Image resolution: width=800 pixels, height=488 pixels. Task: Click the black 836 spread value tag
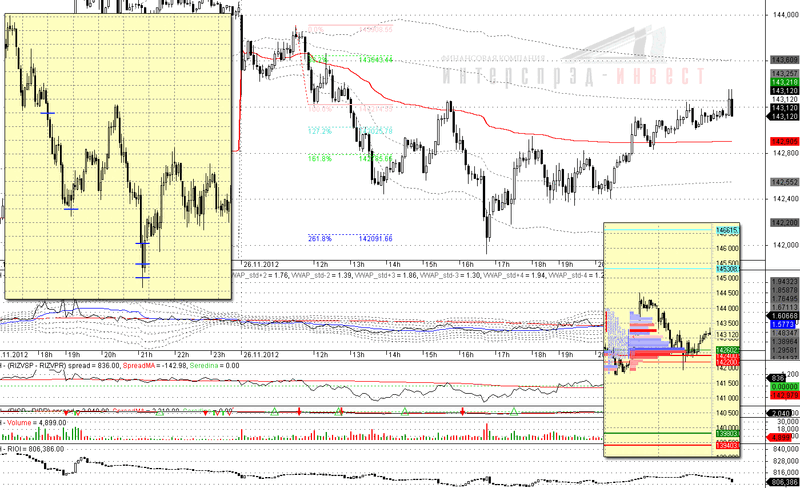[778, 378]
